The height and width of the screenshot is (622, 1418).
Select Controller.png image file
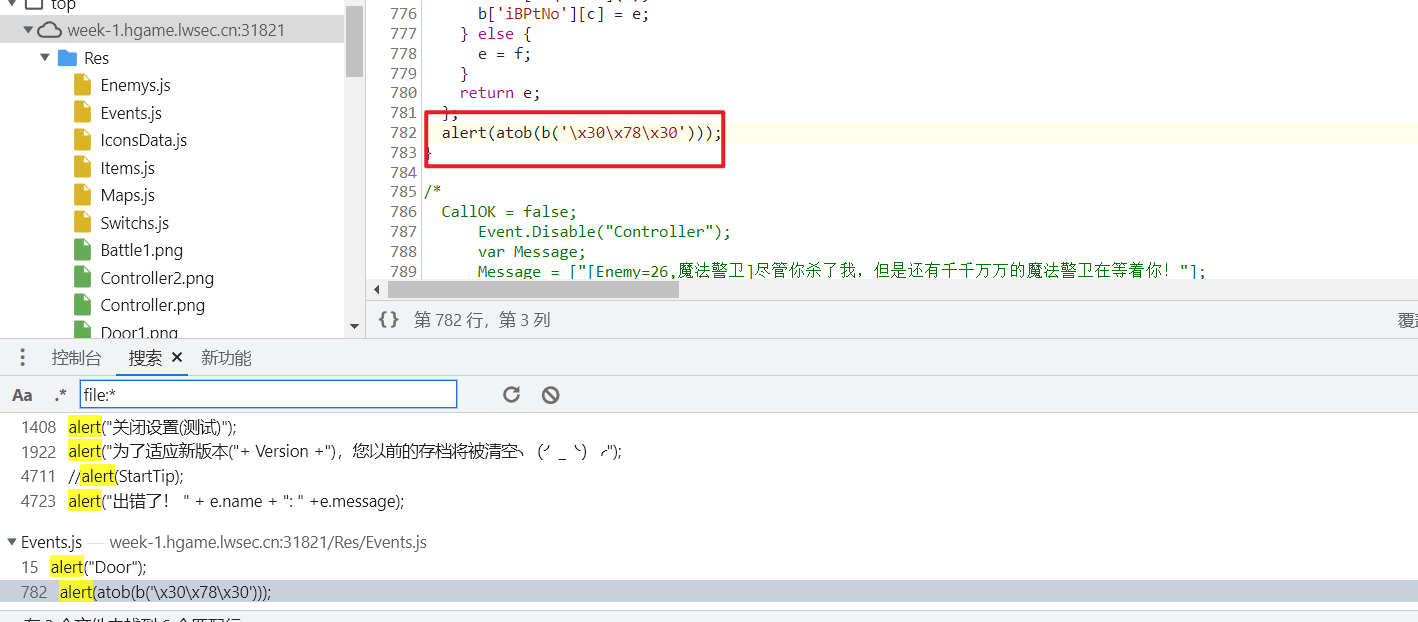click(152, 305)
